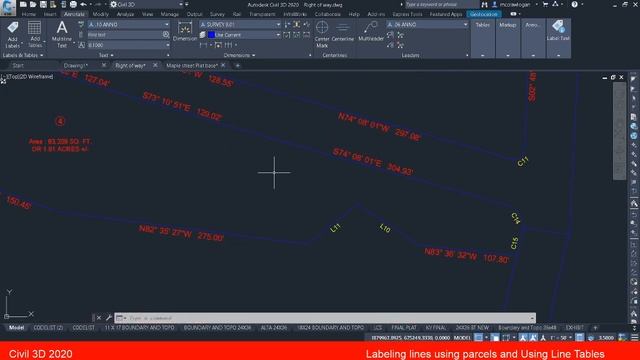The image size is (640, 360).
Task: Add a new layout with plus button
Action: pos(595,327)
